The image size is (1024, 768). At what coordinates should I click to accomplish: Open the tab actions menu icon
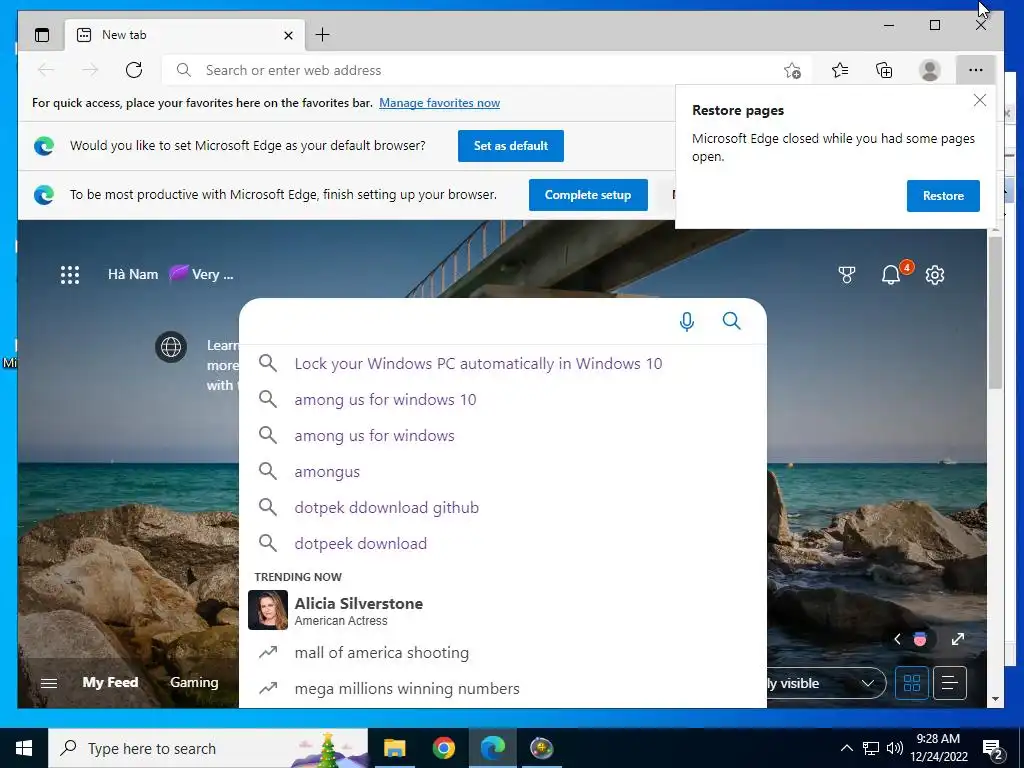coord(42,35)
